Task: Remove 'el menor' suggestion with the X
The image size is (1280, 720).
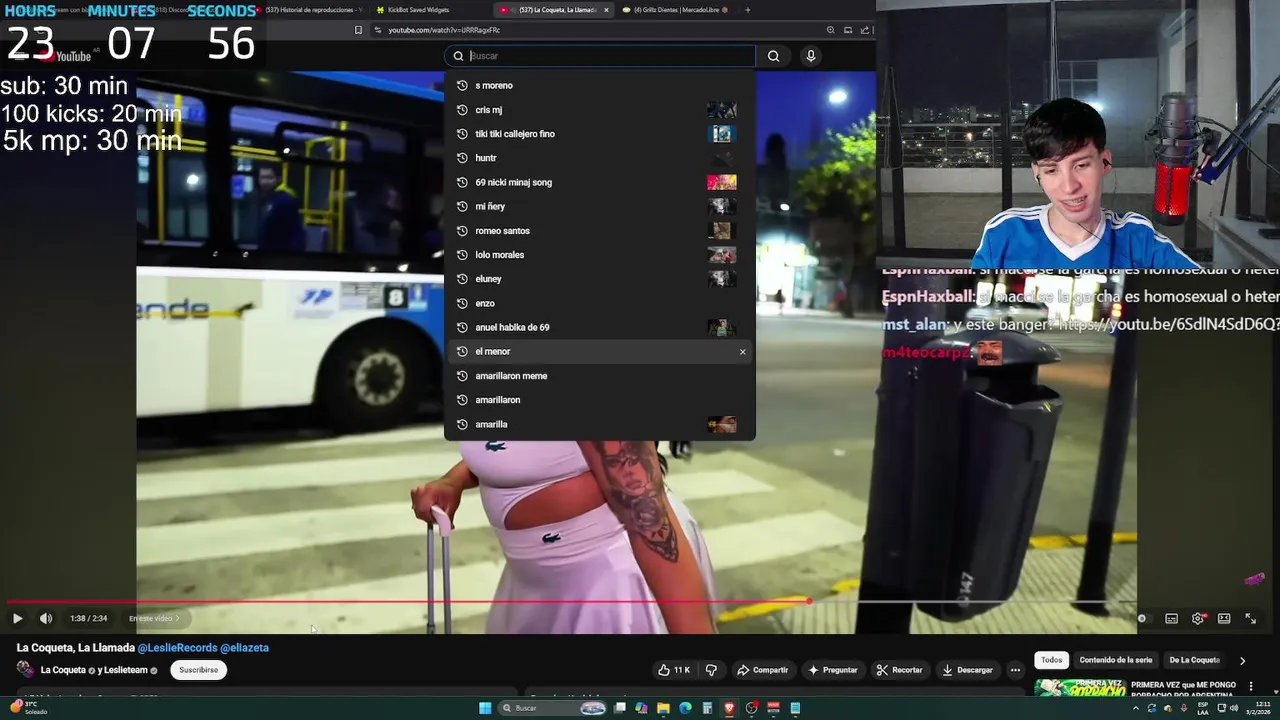Action: click(x=742, y=352)
